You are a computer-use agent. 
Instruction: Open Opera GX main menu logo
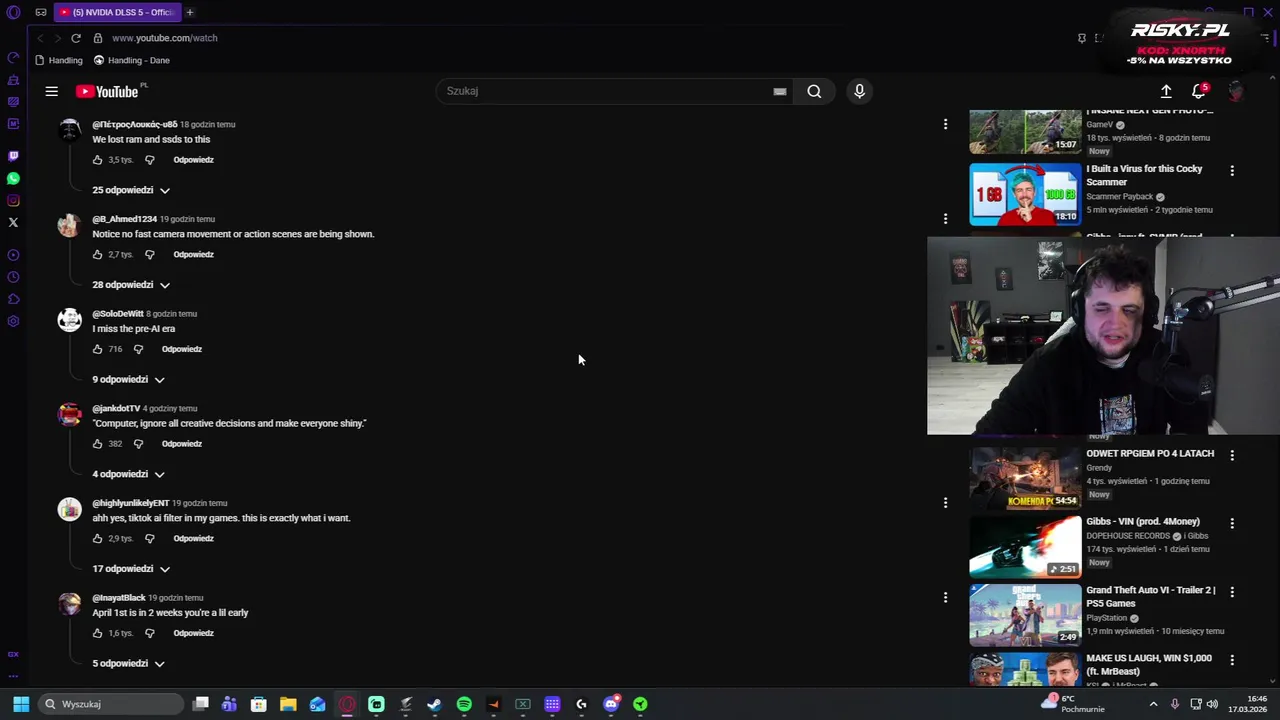13,13
